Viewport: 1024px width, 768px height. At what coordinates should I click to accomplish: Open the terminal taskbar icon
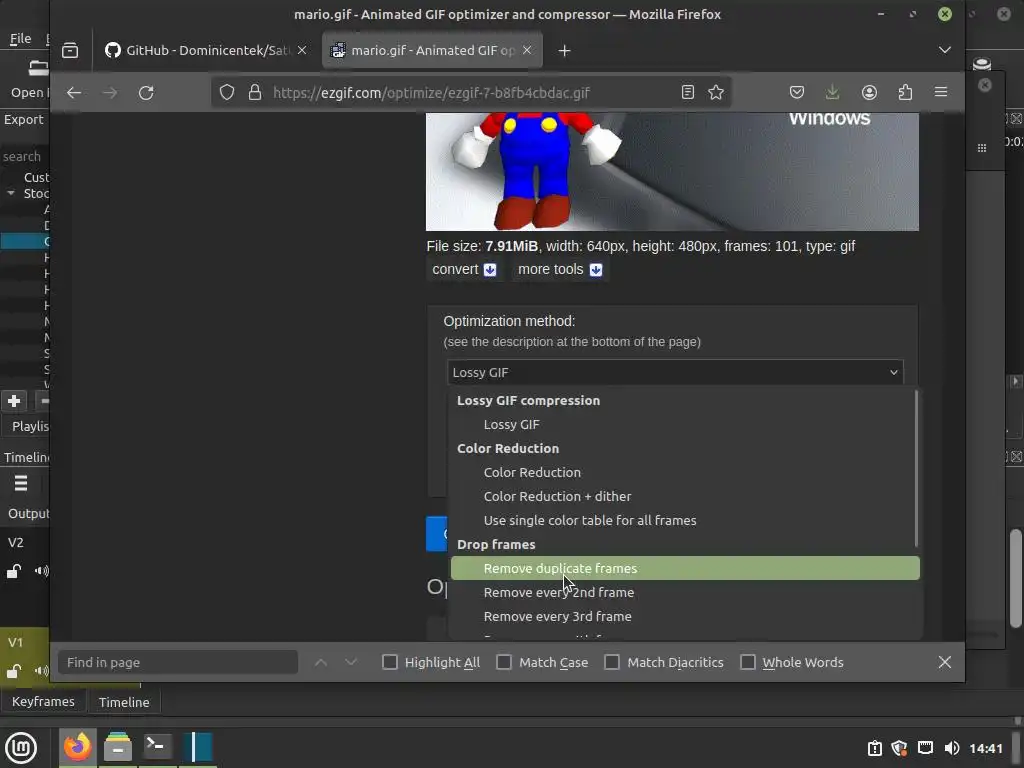pyautogui.click(x=157, y=747)
